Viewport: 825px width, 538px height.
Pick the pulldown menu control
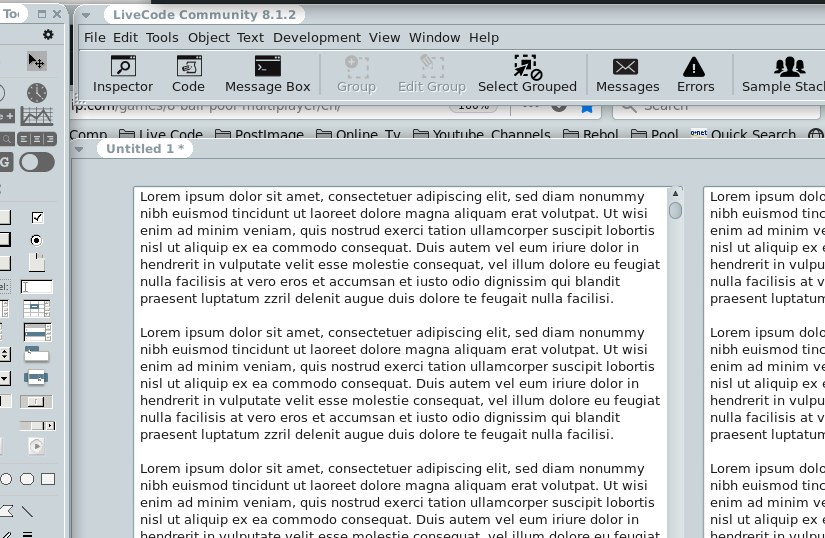click(x=37, y=355)
